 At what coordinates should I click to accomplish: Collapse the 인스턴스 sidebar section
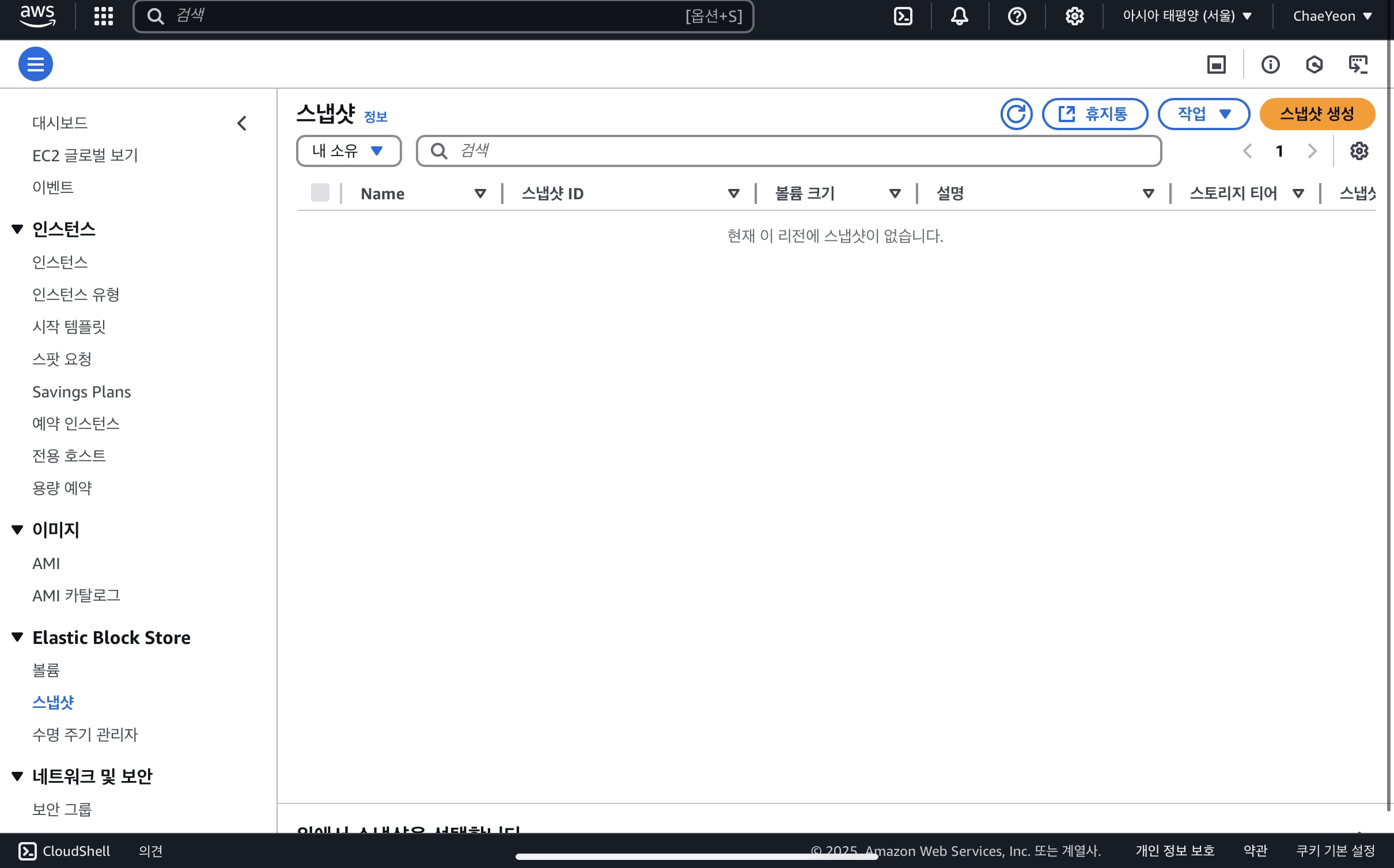coord(17,229)
